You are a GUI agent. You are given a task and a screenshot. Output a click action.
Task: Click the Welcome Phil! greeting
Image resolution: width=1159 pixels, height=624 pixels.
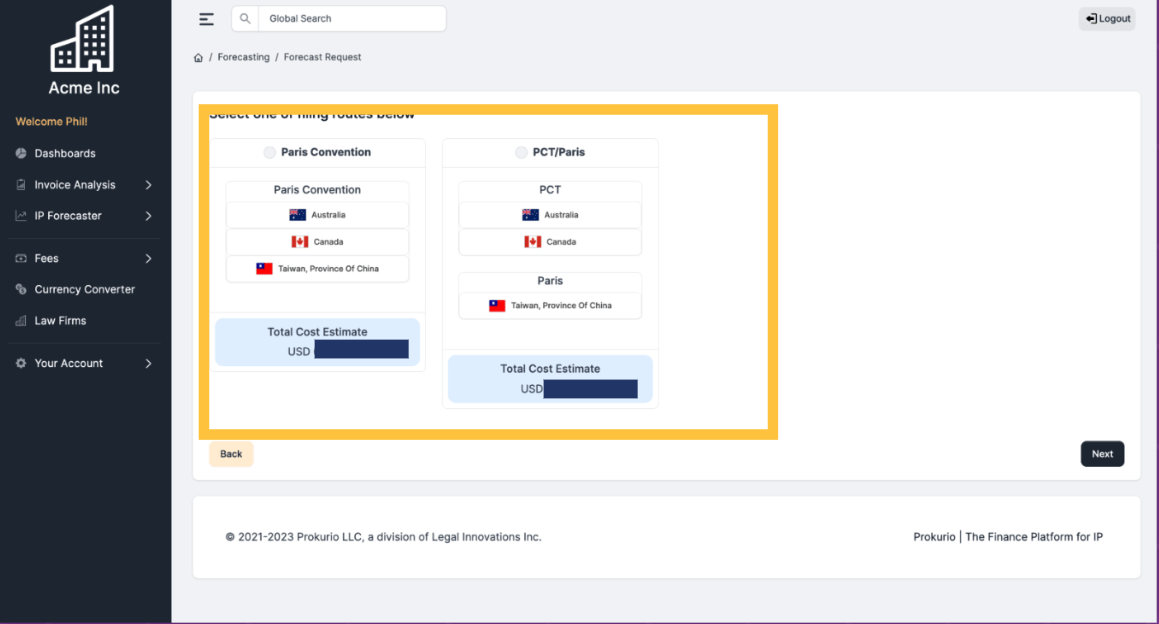coord(52,121)
